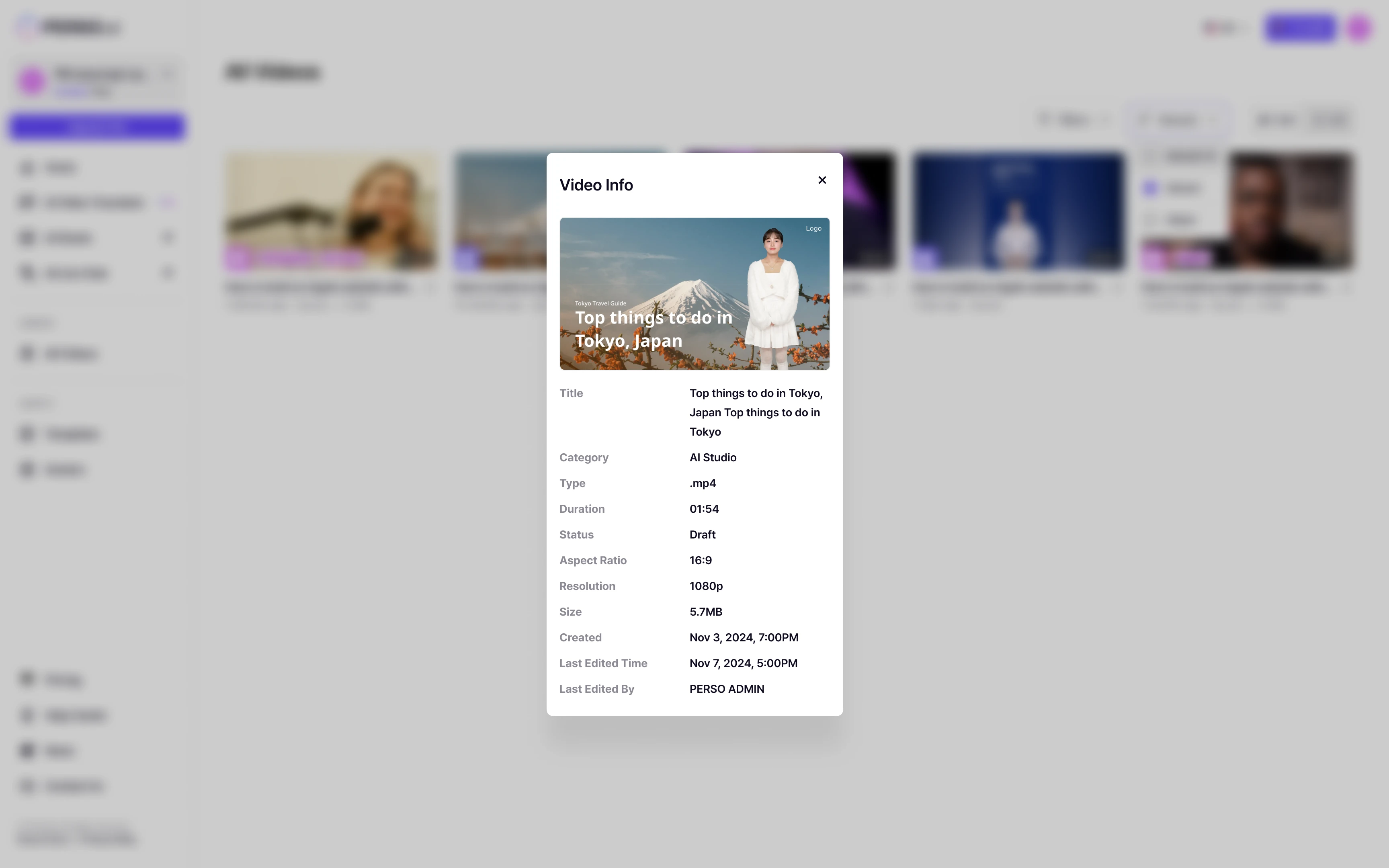Click the '16:9' aspect ratio value
The image size is (1389, 868).
click(700, 560)
